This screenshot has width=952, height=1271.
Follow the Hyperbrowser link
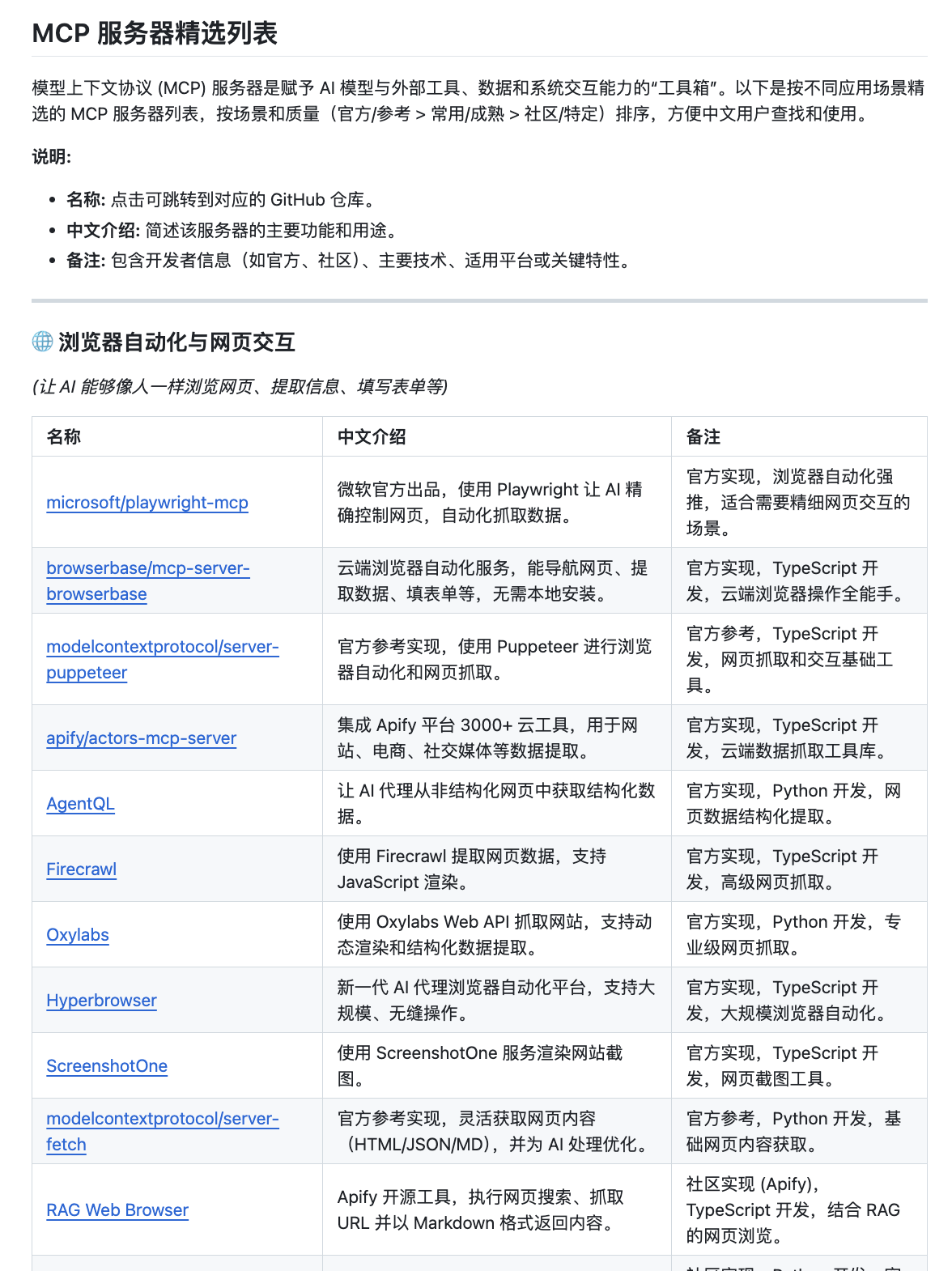click(102, 1001)
